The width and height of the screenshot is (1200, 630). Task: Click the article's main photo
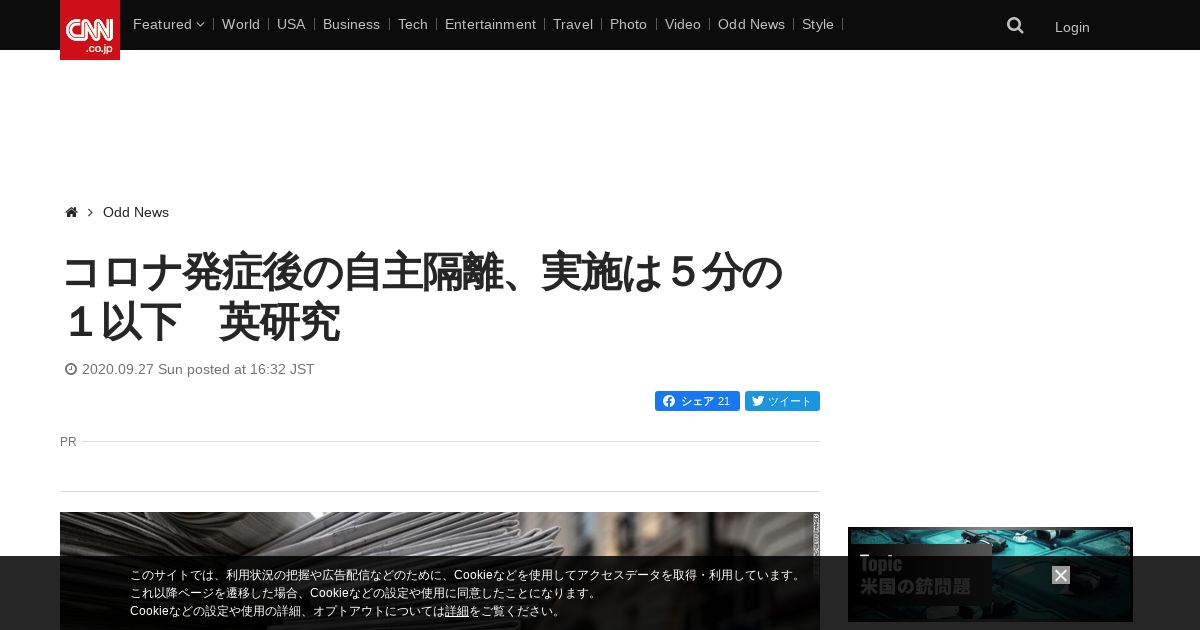click(440, 571)
